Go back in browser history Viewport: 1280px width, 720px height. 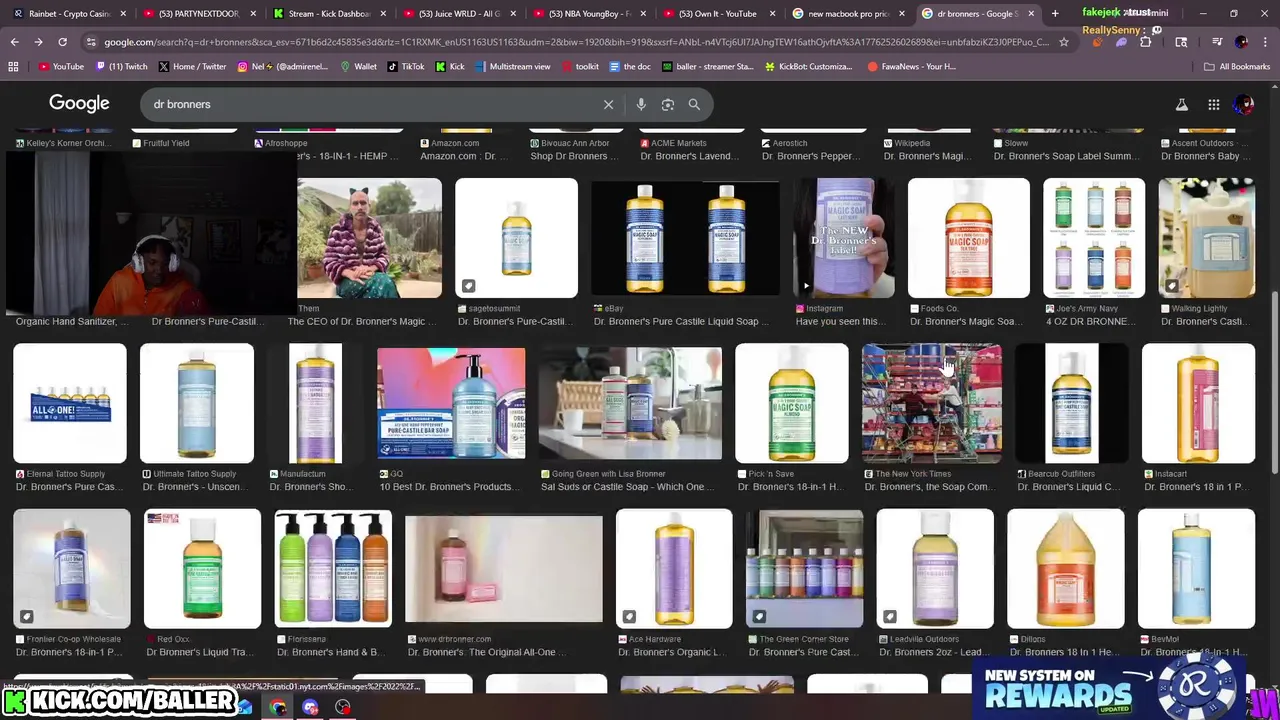coord(14,42)
